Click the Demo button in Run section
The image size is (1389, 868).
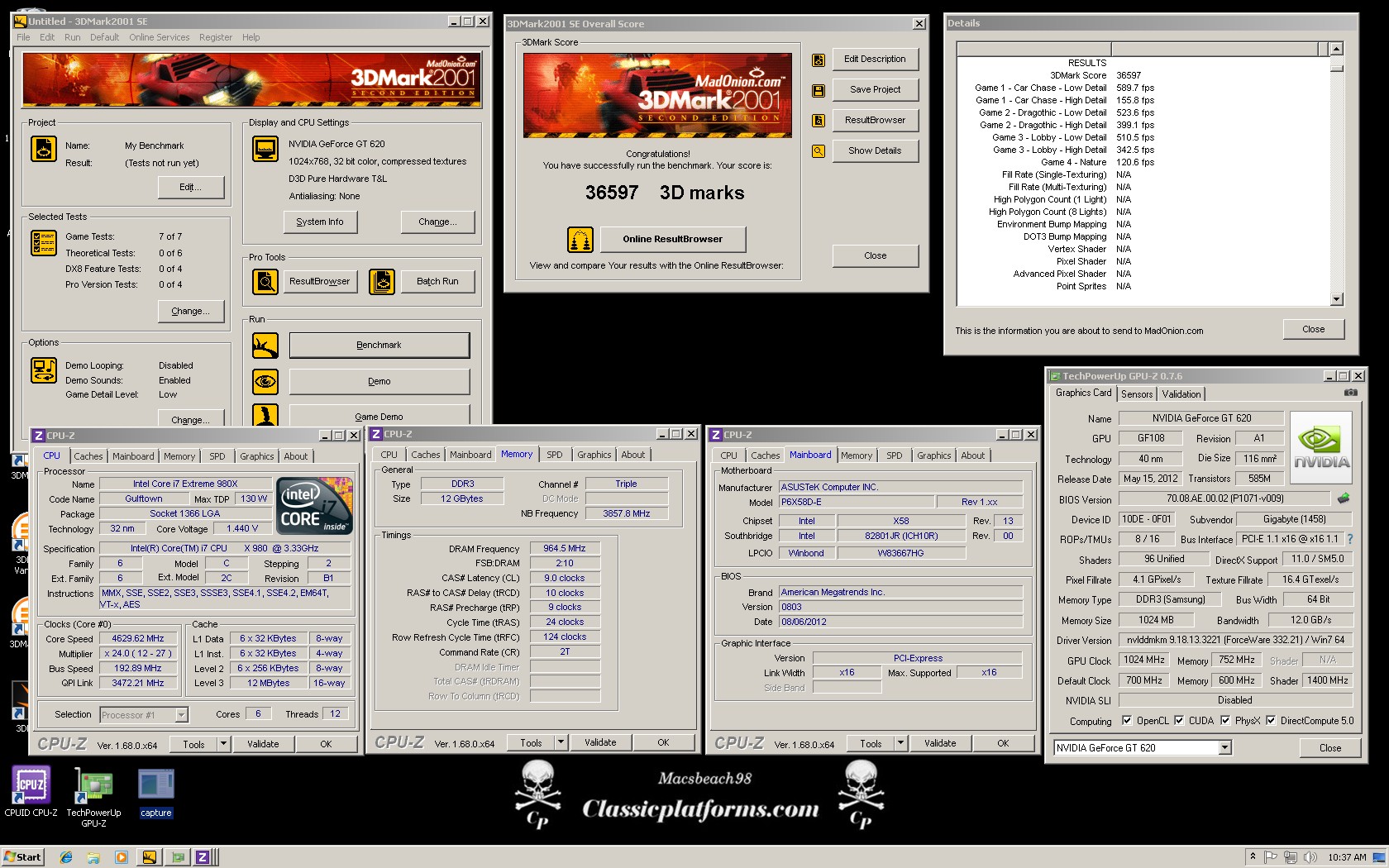379,381
